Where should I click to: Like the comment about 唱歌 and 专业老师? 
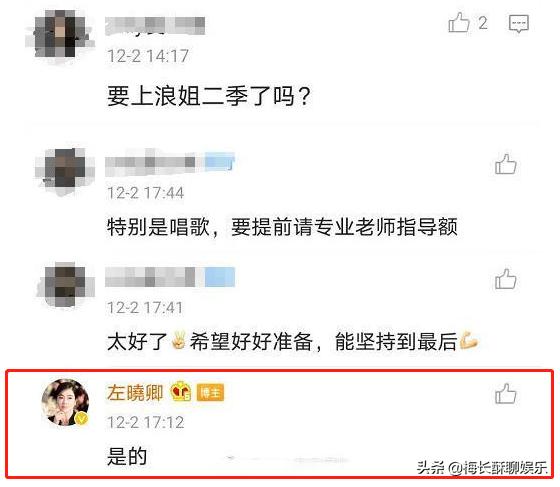[x=505, y=164]
